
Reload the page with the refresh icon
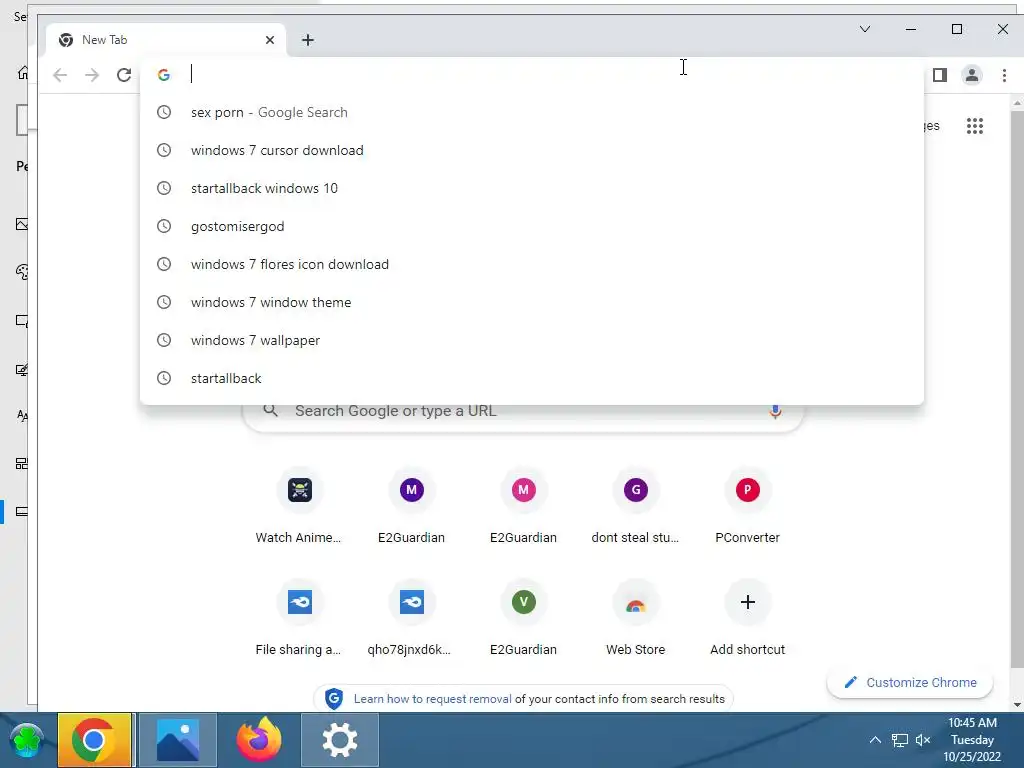pos(124,75)
